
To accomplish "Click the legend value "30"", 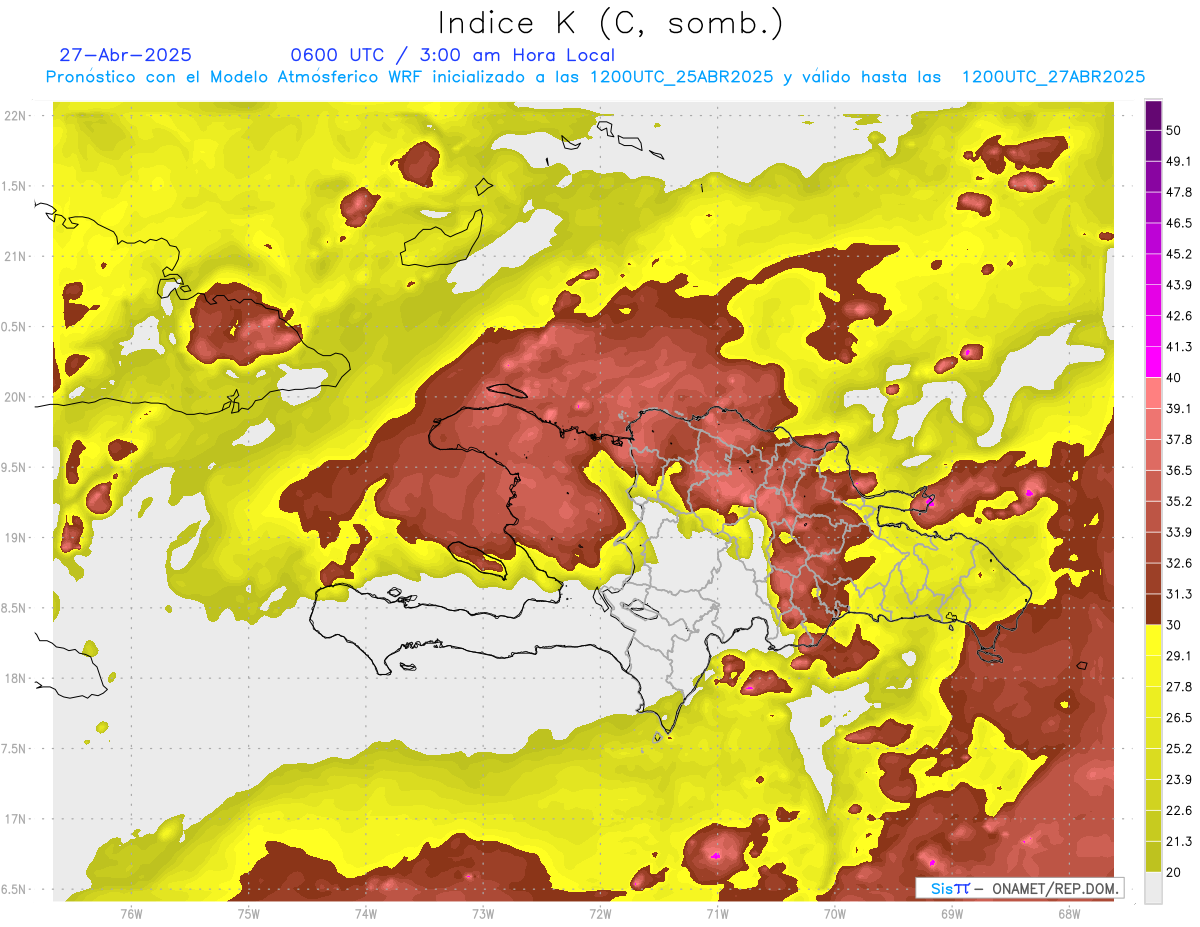I will (1174, 625).
